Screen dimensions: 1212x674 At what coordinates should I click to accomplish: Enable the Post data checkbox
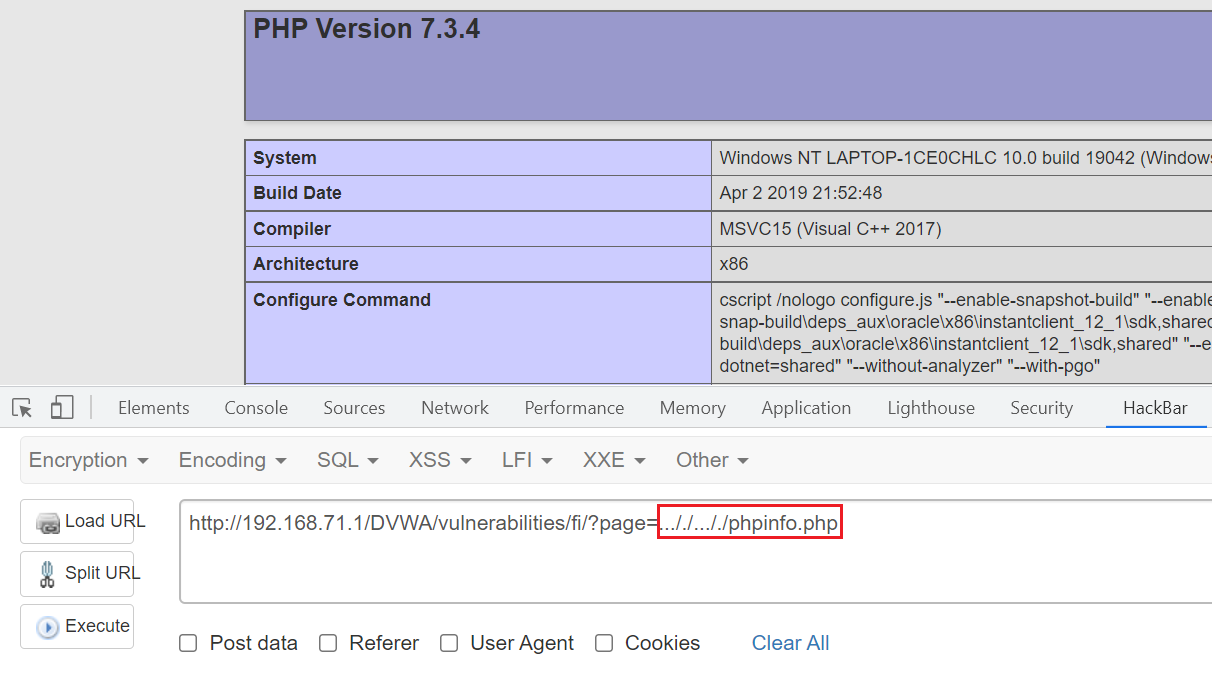pos(188,643)
